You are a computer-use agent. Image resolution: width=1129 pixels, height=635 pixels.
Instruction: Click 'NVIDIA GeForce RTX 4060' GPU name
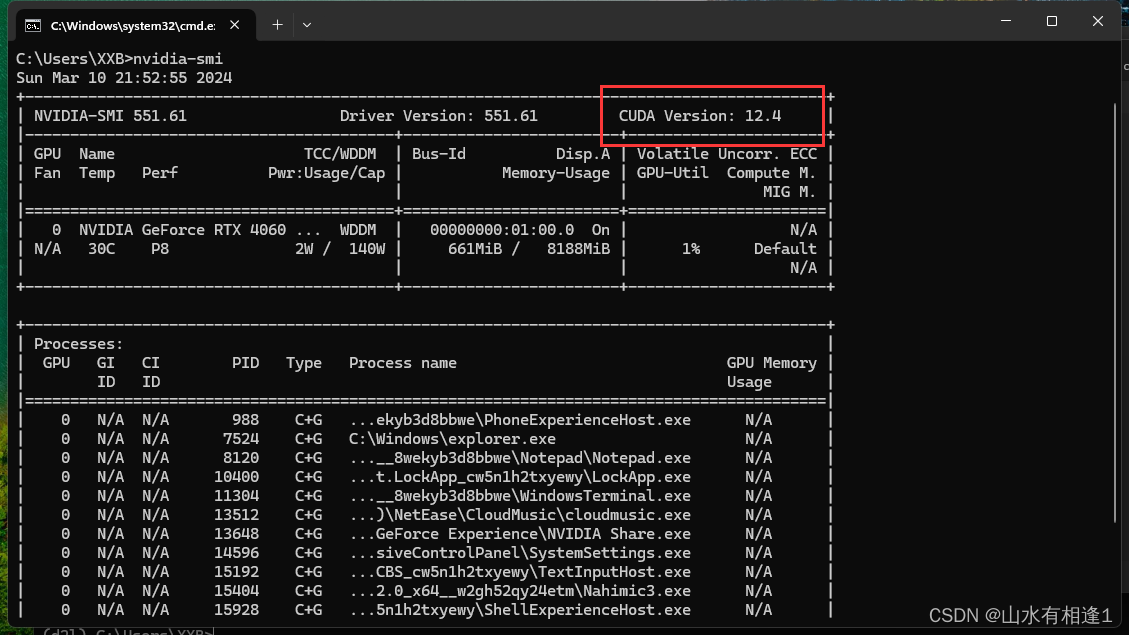(182, 230)
